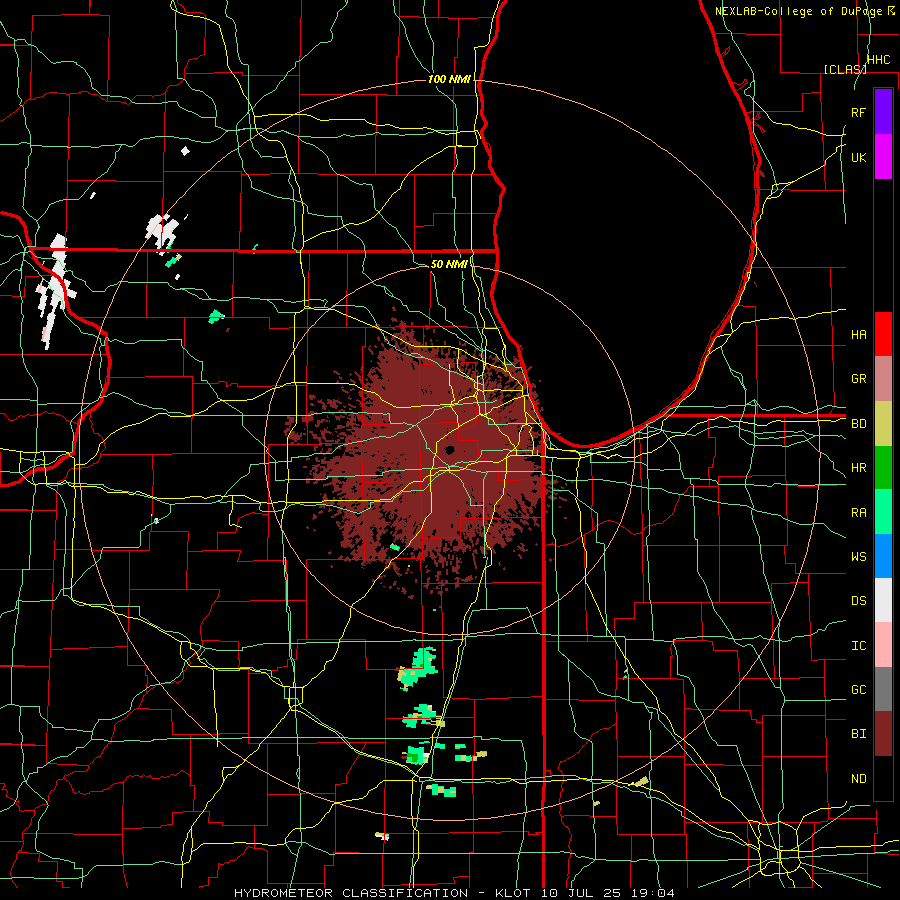Viewport: 900px width, 900px height.
Task: Click the black radar site dot
Action: click(x=449, y=450)
